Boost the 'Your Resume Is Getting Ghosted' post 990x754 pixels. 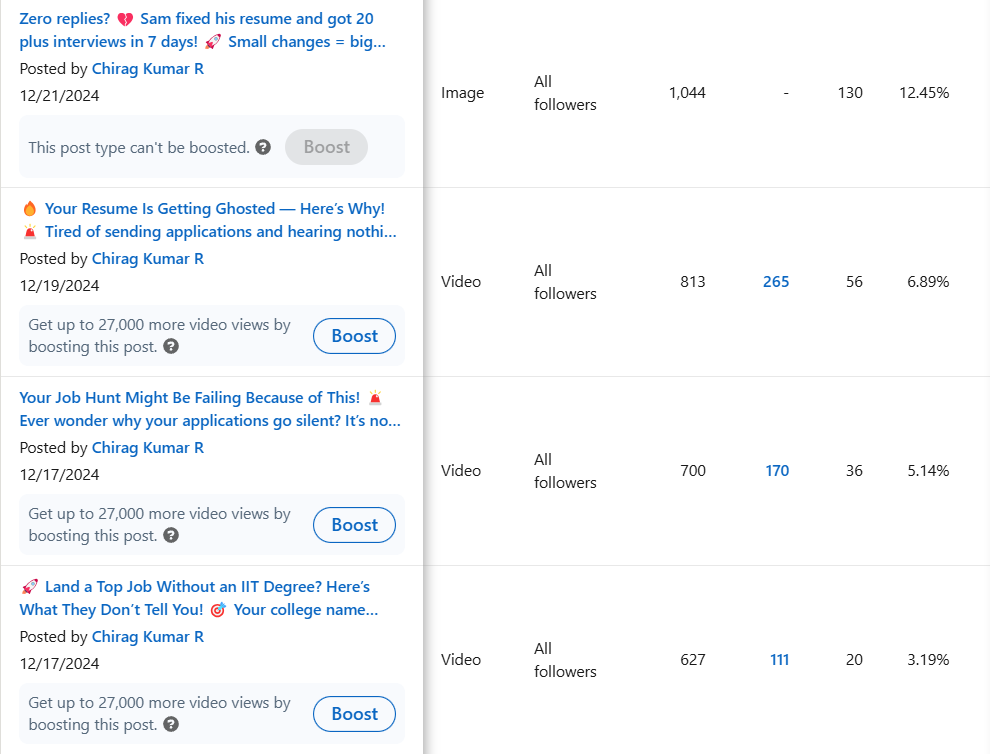coord(354,336)
